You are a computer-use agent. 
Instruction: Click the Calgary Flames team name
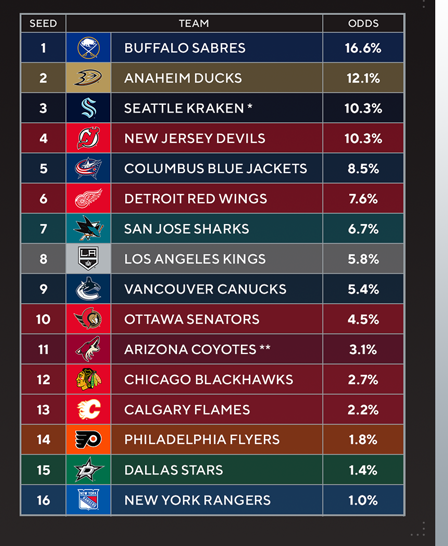[x=187, y=410]
